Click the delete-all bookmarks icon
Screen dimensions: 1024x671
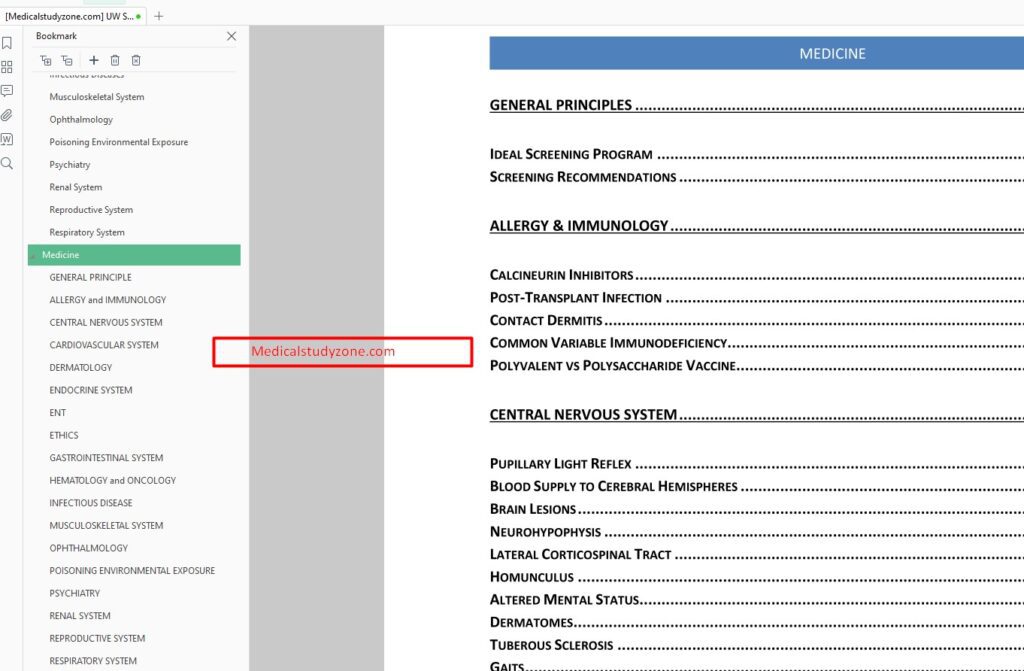click(136, 60)
